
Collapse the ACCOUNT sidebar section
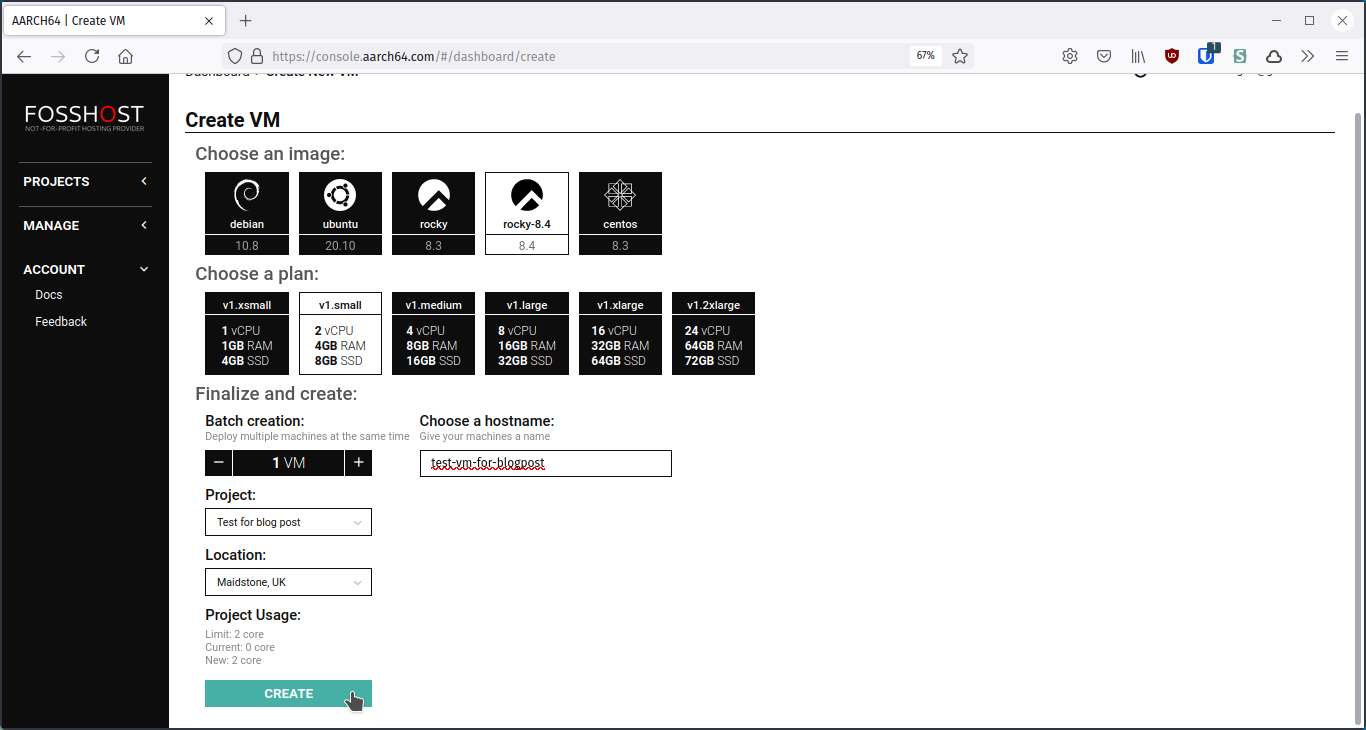pos(85,269)
